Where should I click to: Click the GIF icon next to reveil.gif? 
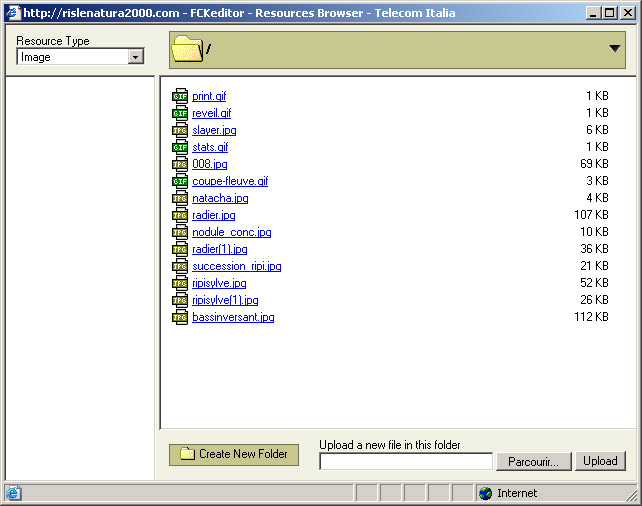pos(180,113)
